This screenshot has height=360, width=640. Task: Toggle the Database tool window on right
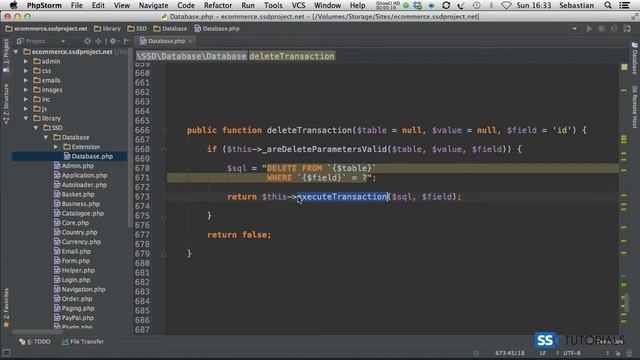(x=635, y=58)
